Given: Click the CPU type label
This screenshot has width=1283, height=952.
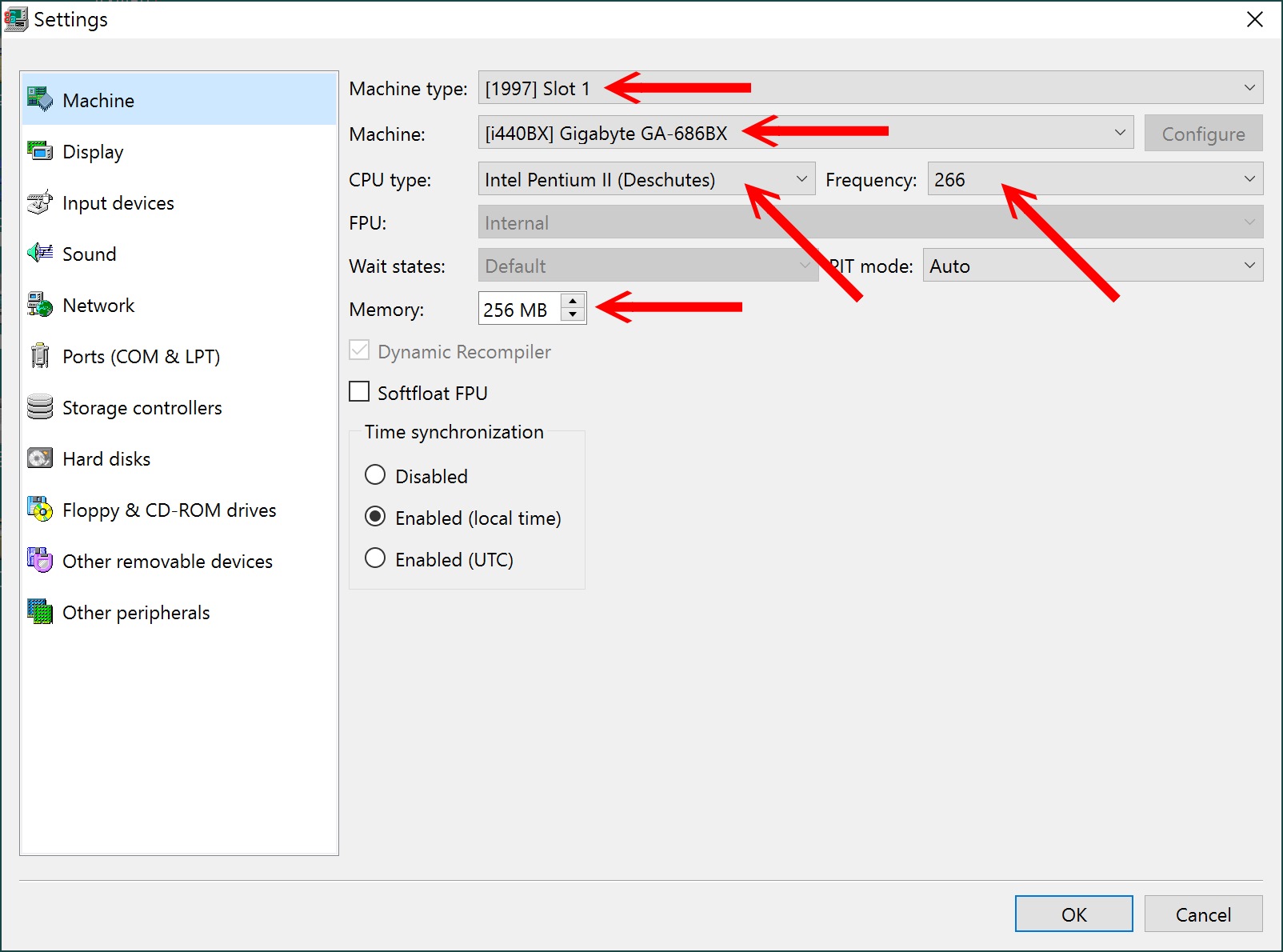Looking at the screenshot, I should (x=390, y=180).
